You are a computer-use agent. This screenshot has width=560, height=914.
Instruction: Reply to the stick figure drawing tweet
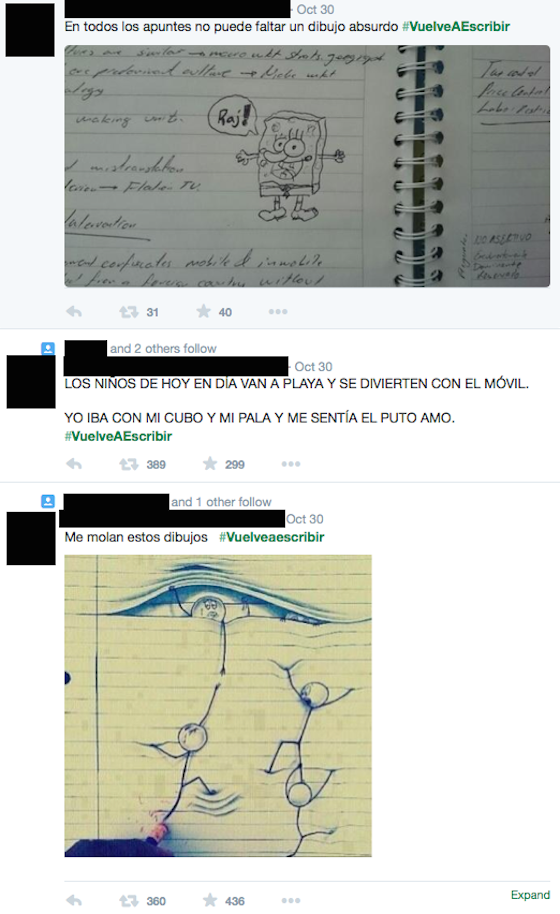(74, 901)
